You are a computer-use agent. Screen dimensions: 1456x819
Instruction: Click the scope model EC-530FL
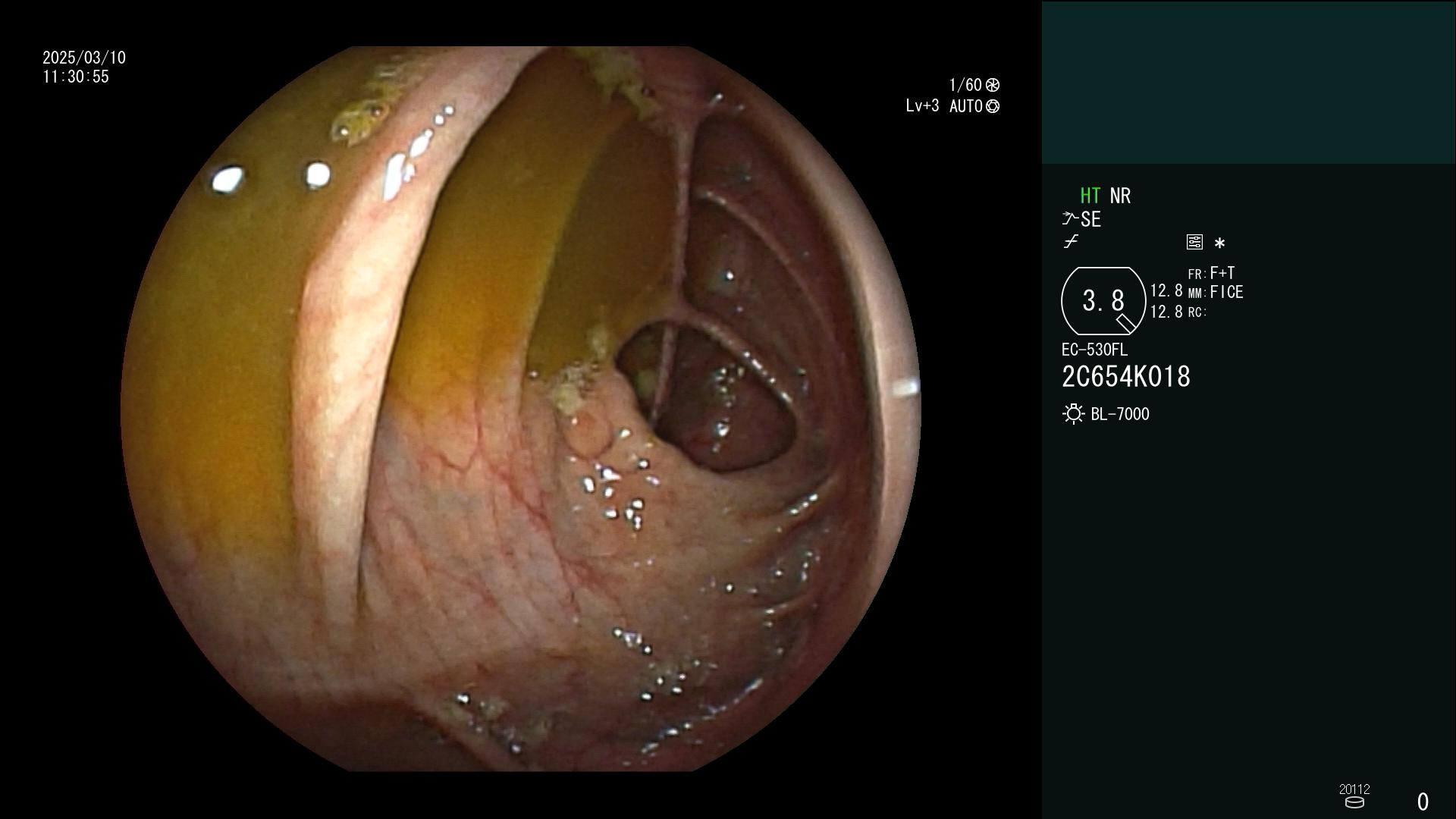1094,350
